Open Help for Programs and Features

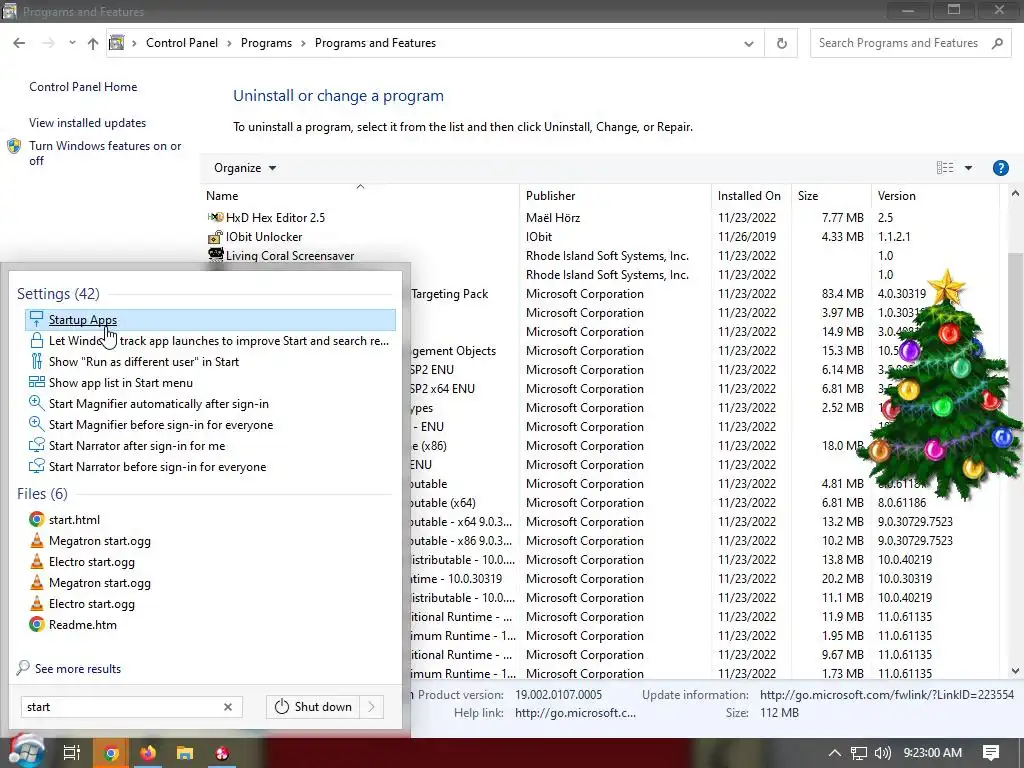tap(1000, 168)
